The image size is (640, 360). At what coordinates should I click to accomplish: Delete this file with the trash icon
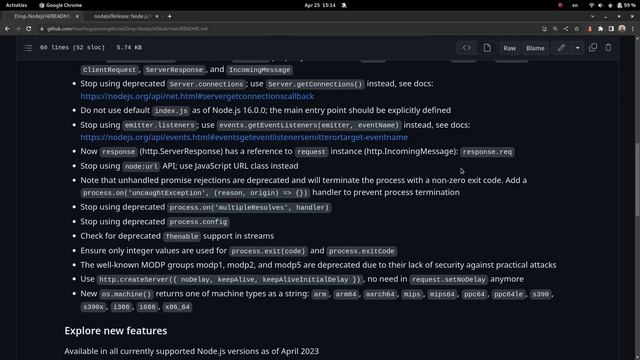point(608,48)
